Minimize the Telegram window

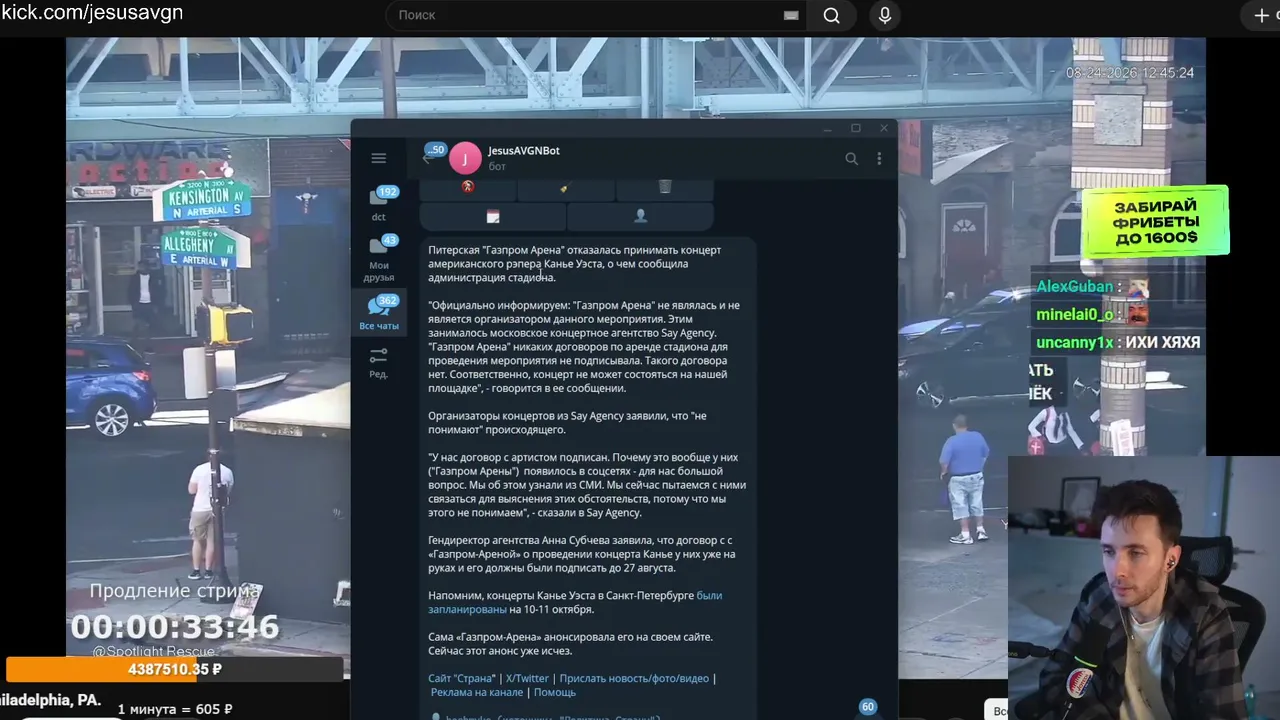tap(827, 129)
